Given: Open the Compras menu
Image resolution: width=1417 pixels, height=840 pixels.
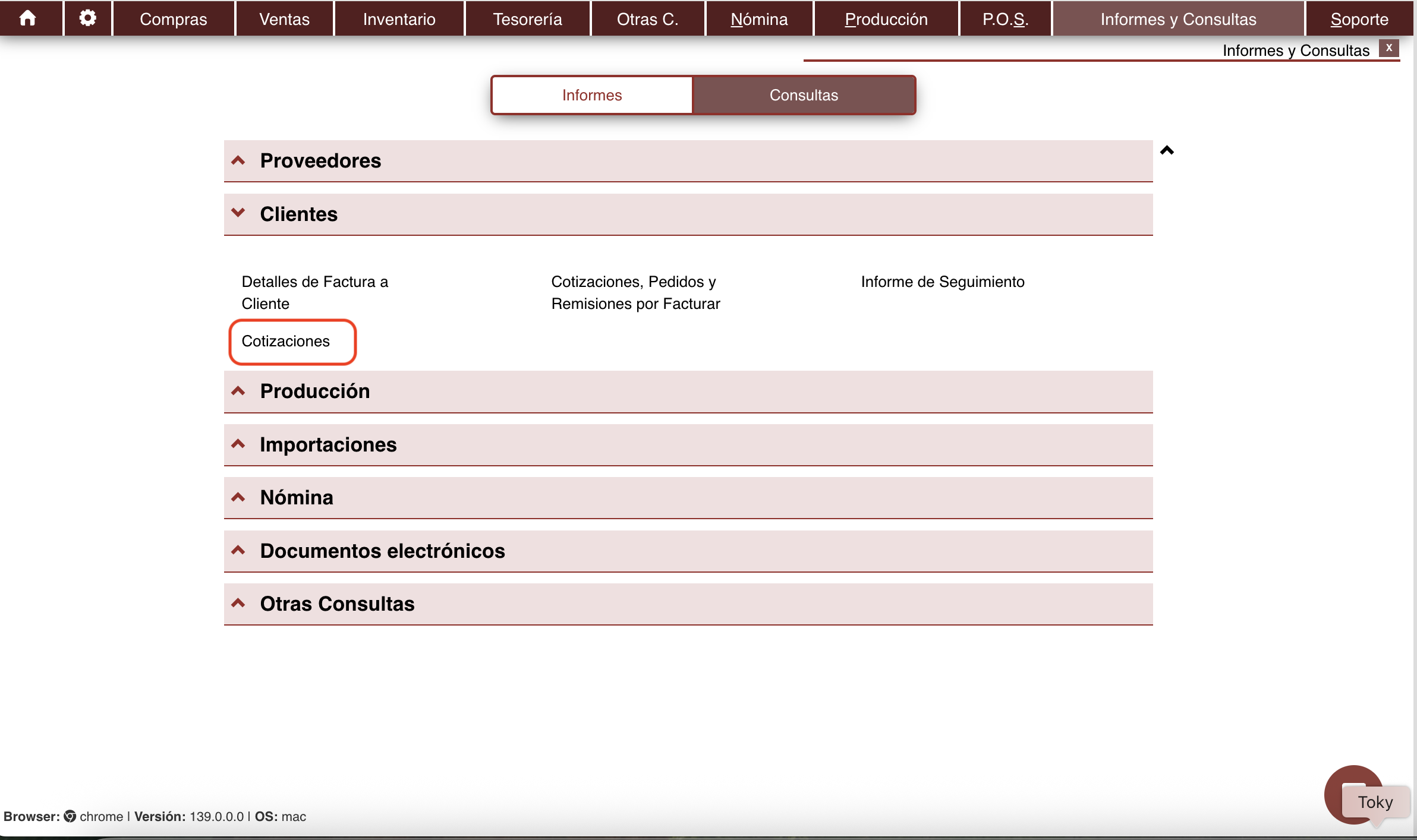Looking at the screenshot, I should [174, 19].
